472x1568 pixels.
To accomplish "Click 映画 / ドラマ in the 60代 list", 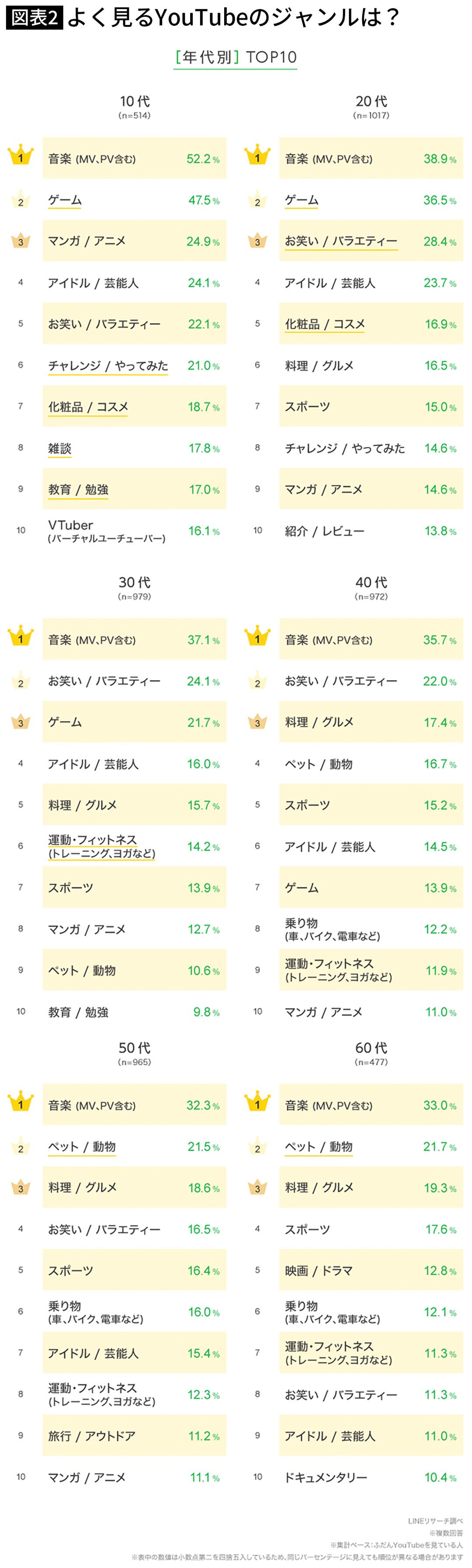I will click(x=319, y=1271).
